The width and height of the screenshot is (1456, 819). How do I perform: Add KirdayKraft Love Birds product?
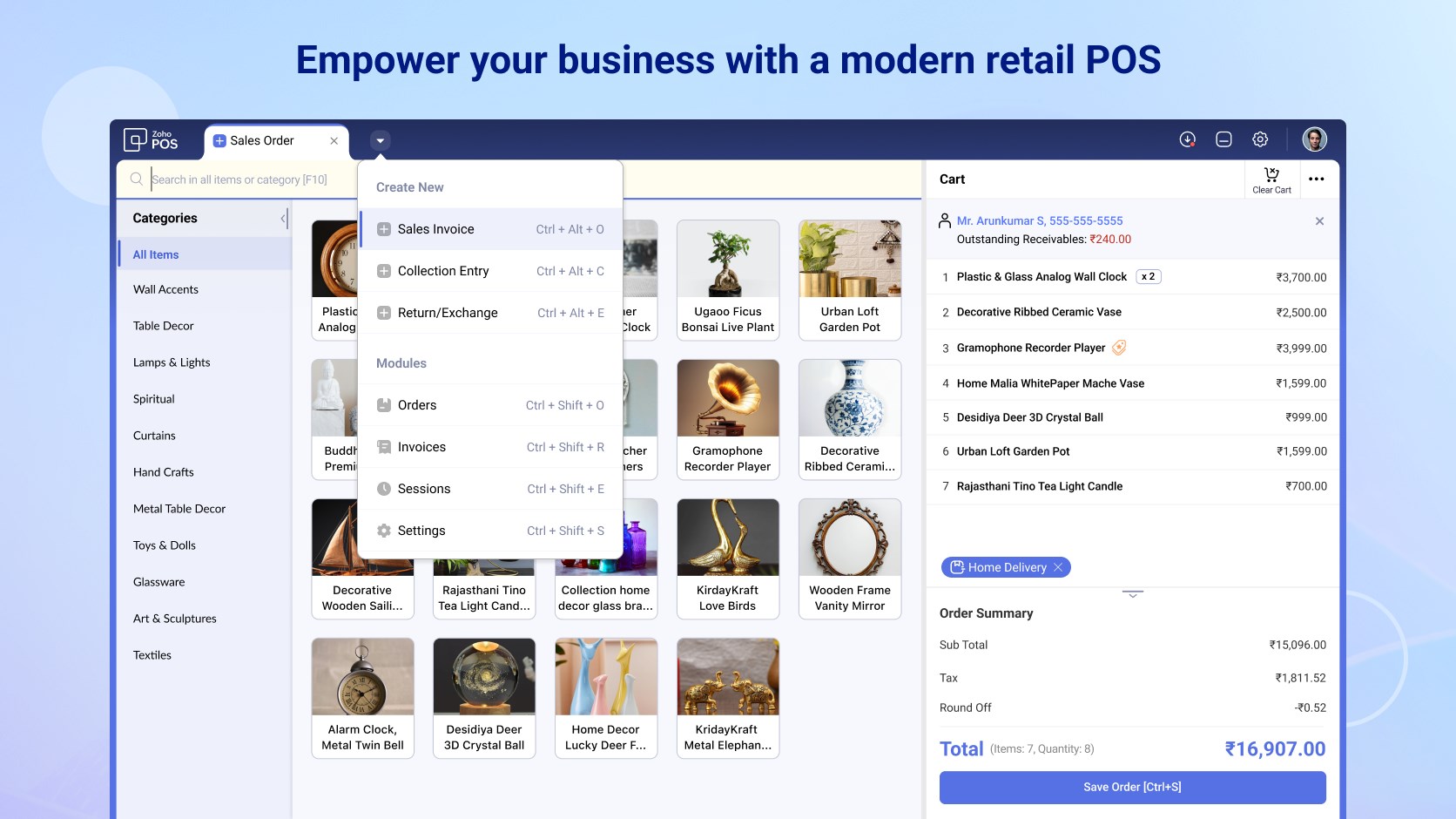[x=728, y=558]
